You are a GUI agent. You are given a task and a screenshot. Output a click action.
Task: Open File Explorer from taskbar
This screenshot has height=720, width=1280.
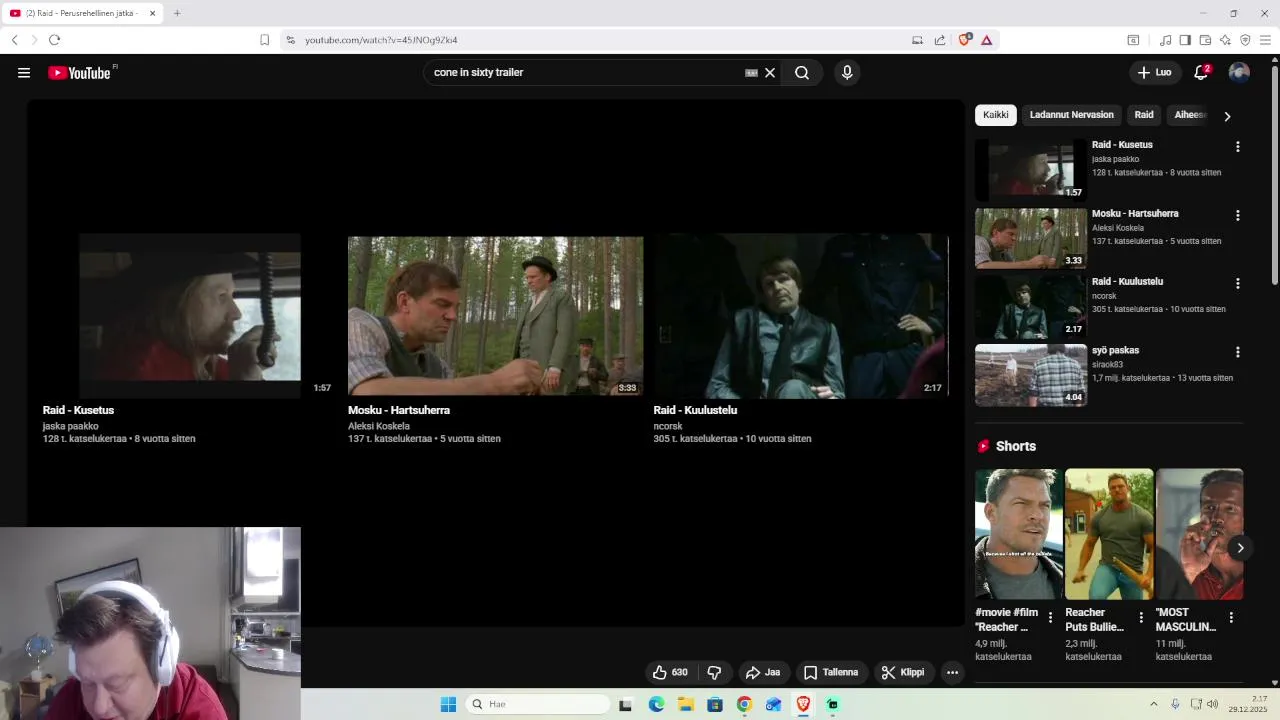tap(686, 704)
